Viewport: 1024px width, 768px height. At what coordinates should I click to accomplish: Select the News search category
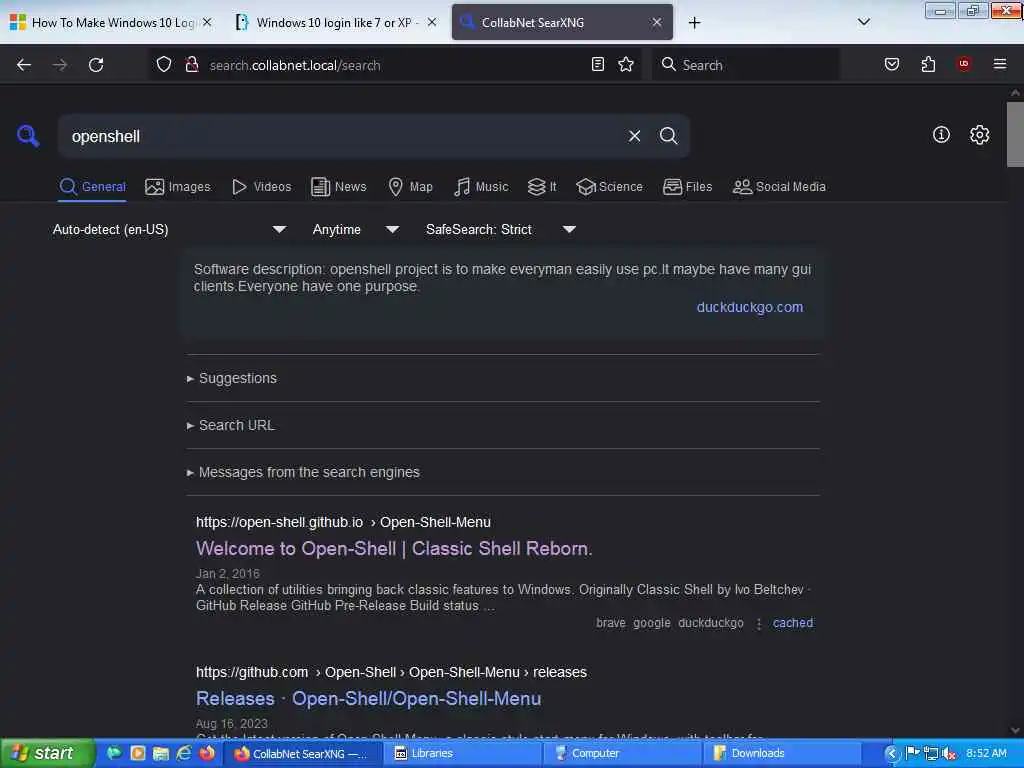tap(339, 187)
